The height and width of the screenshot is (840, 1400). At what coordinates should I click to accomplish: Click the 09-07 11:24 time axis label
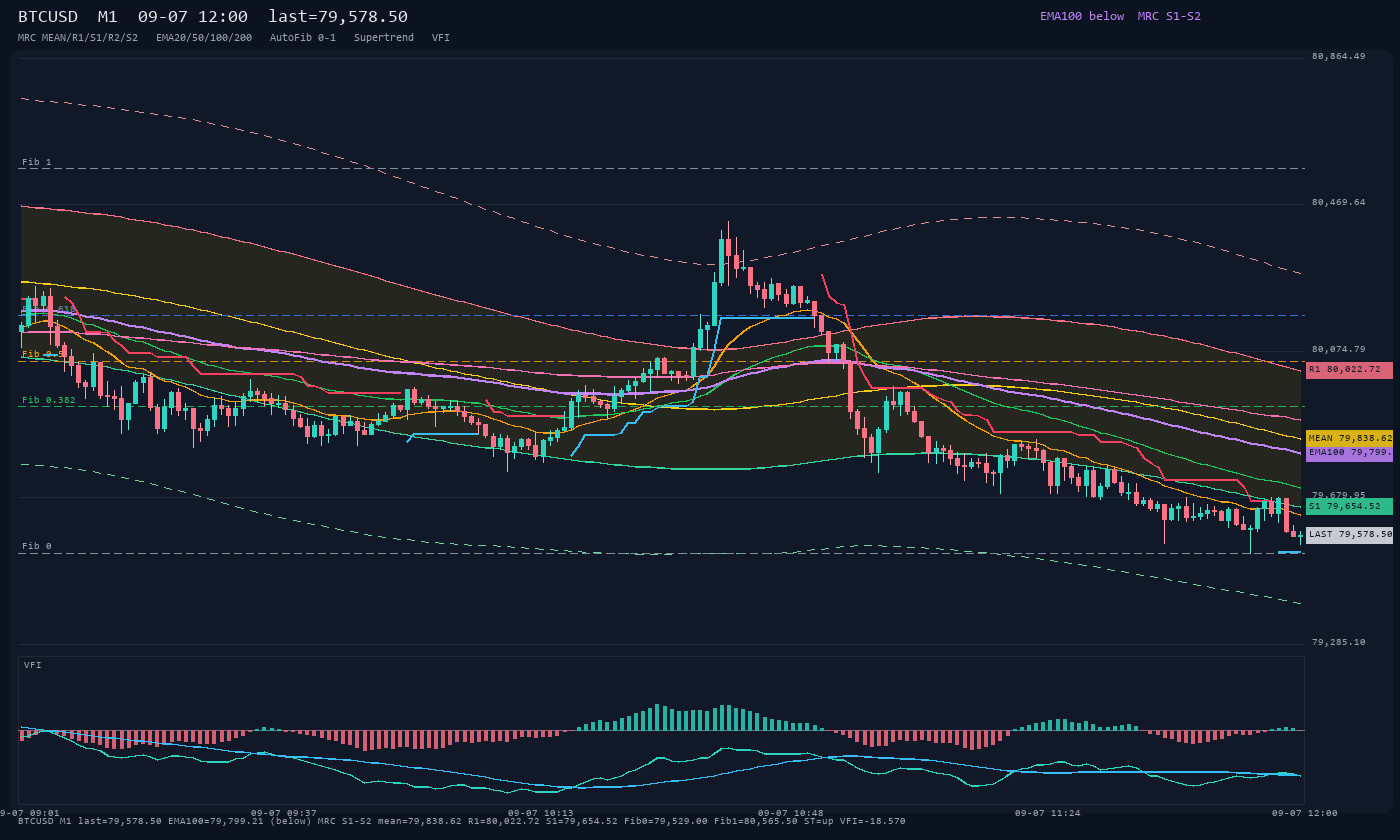[x=1048, y=813]
